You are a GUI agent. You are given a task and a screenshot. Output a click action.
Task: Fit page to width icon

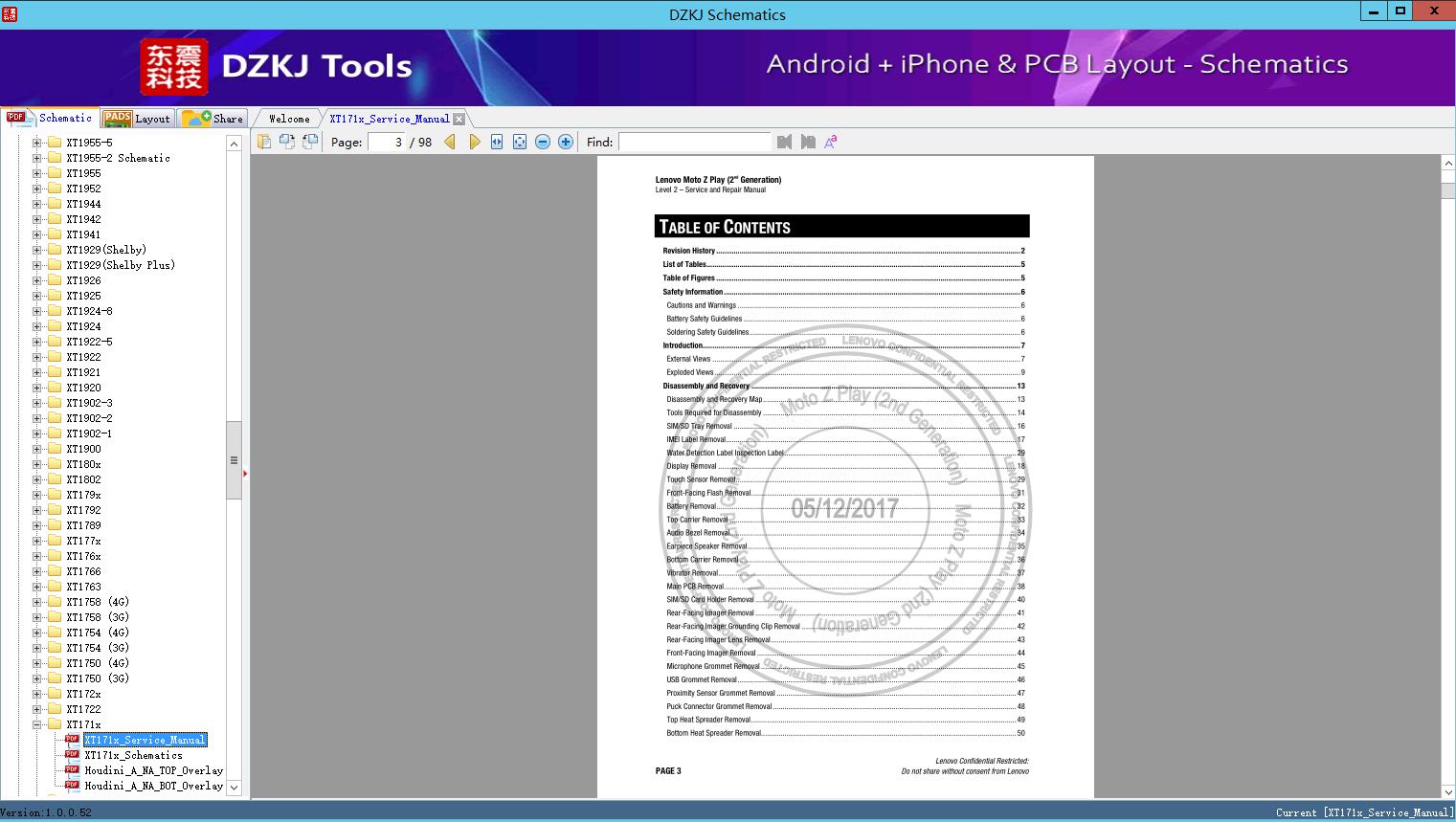(497, 142)
